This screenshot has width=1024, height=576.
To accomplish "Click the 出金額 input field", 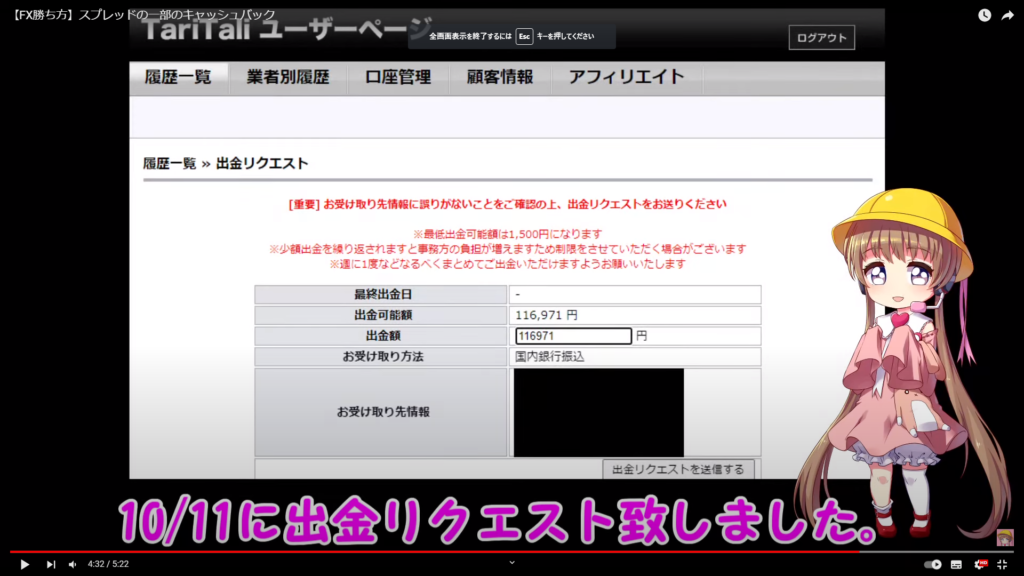I will tap(573, 336).
